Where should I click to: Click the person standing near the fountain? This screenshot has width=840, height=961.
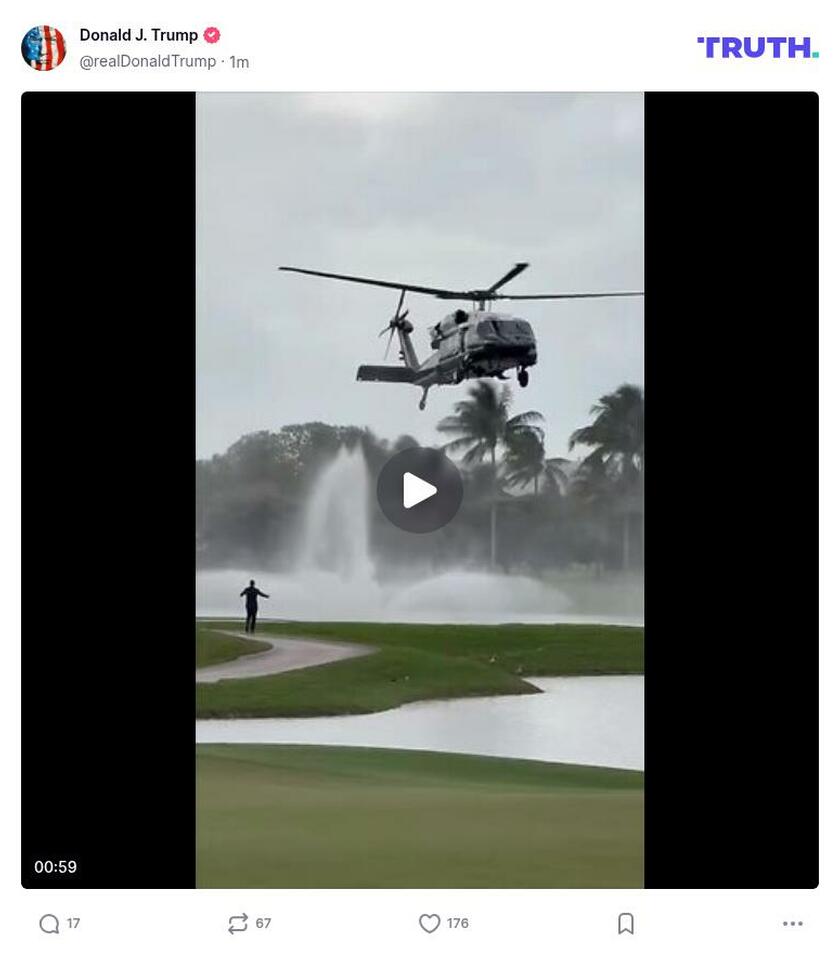pyautogui.click(x=253, y=606)
